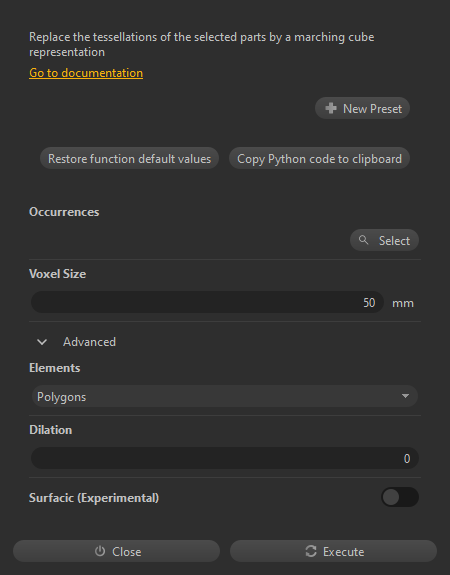Focus the Dilation value field
Screen dimensions: 450x575
point(224,458)
